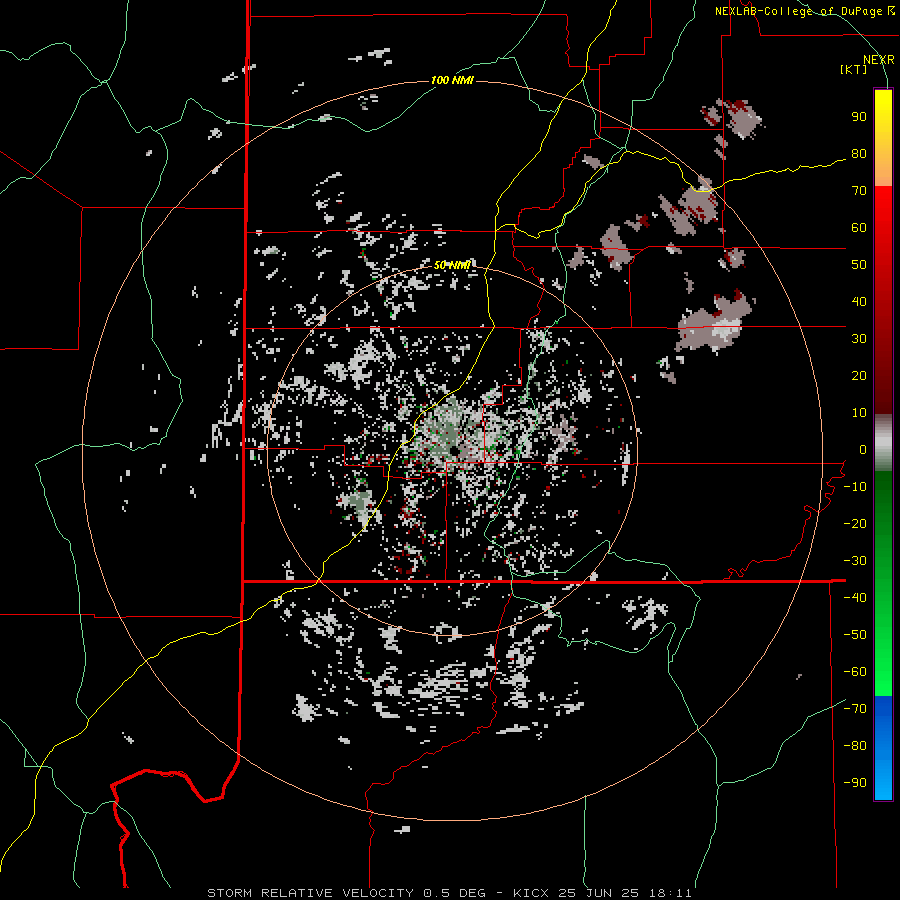Click the -10 value on the velocity scale
The width and height of the screenshot is (900, 900).
click(x=855, y=487)
